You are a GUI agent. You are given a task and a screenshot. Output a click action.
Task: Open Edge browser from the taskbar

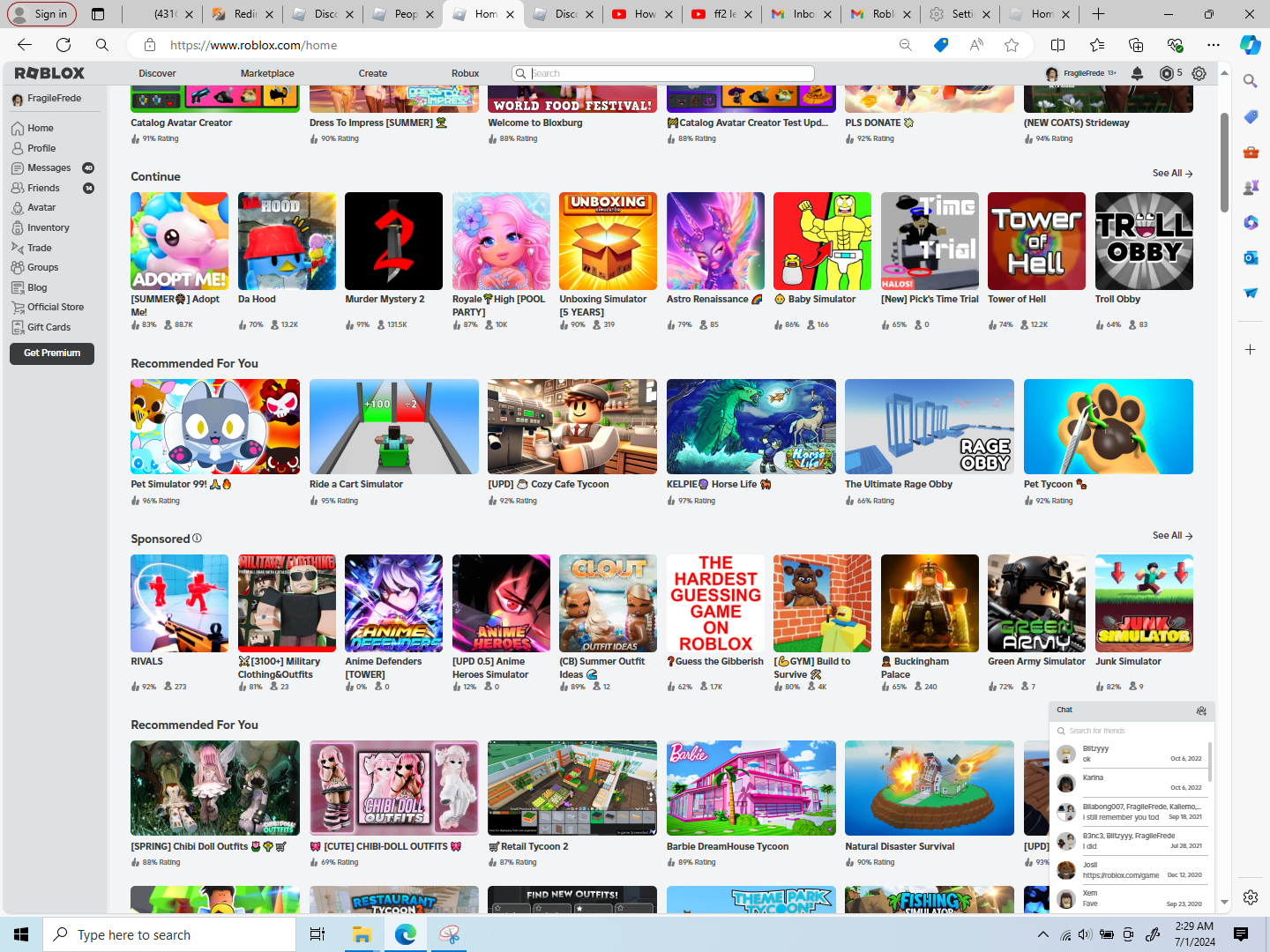[406, 934]
